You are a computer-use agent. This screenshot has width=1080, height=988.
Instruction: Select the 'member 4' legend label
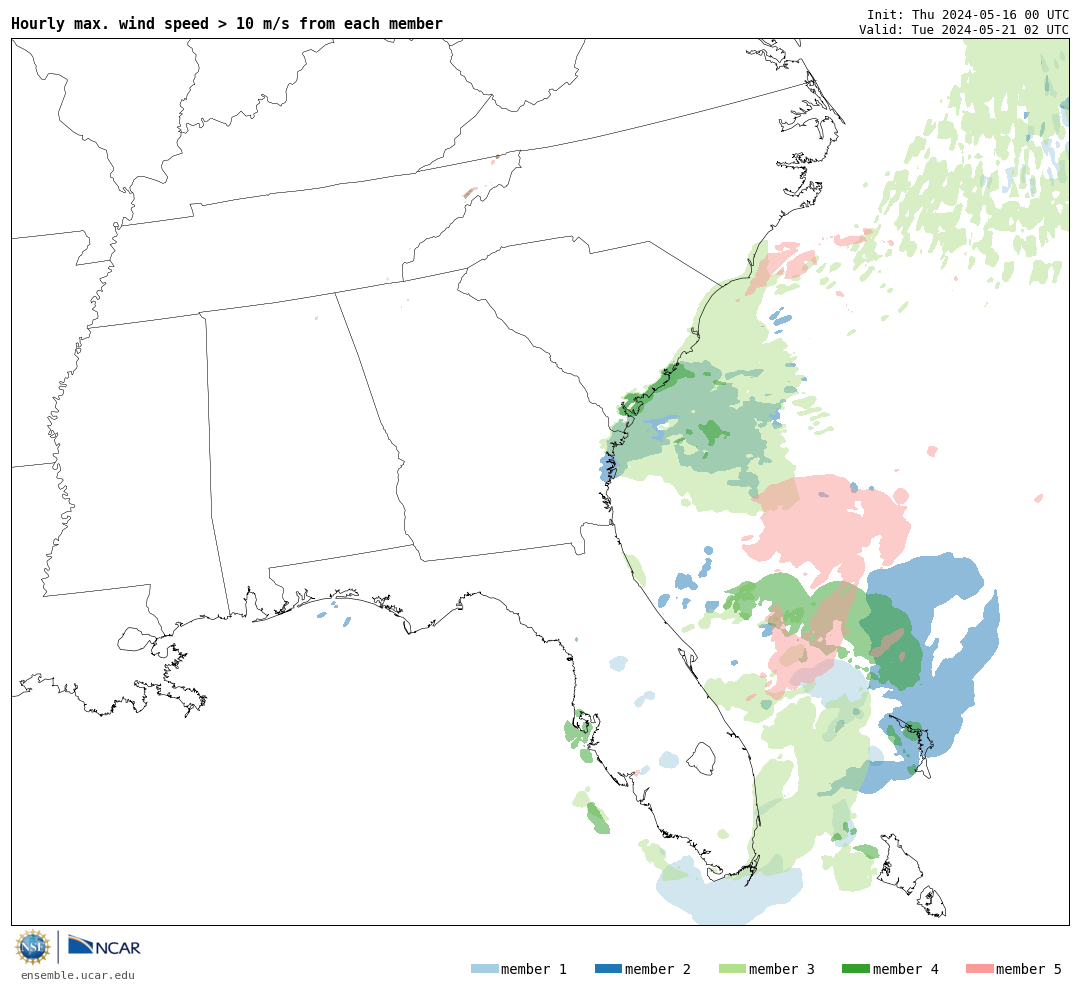(x=905, y=969)
